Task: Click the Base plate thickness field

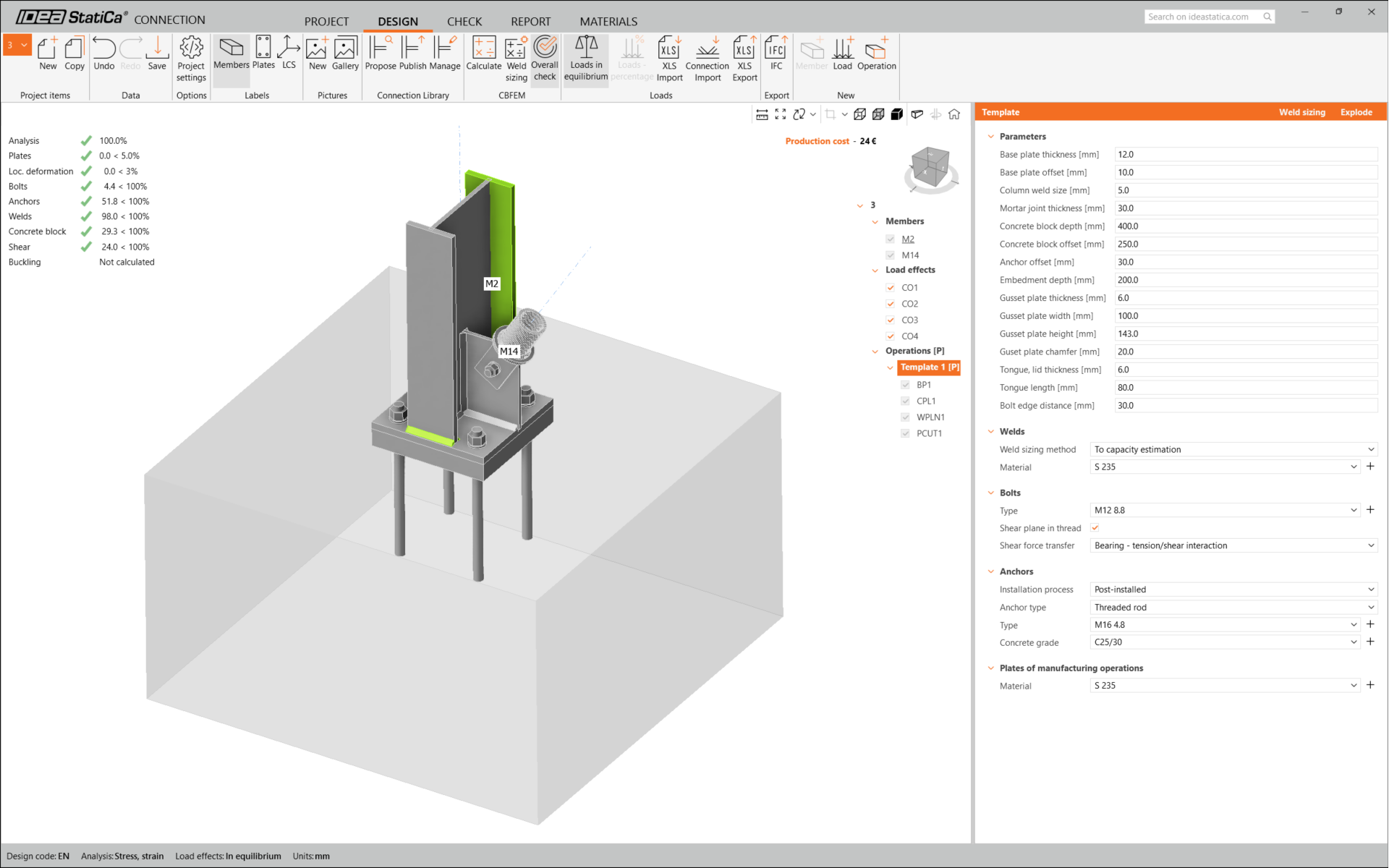Action: pos(1244,155)
